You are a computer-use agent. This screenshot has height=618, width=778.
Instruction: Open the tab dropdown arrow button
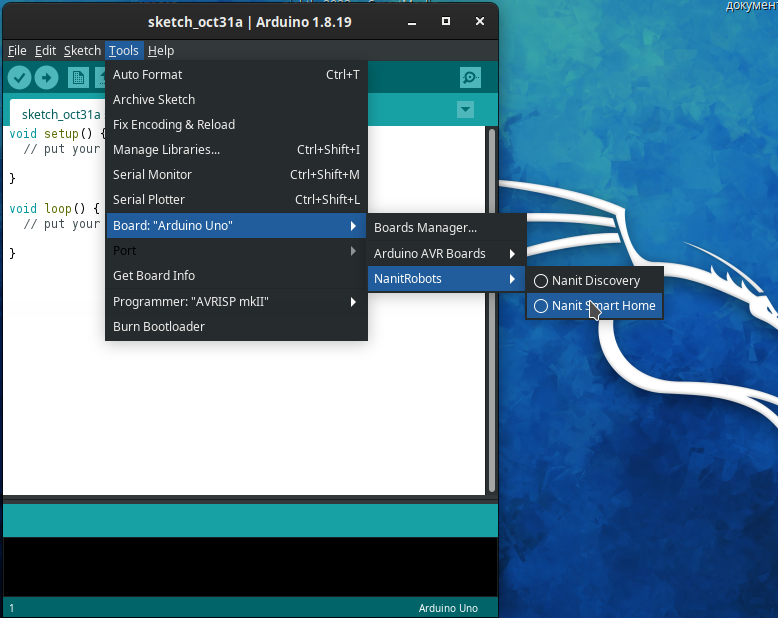pos(465,110)
